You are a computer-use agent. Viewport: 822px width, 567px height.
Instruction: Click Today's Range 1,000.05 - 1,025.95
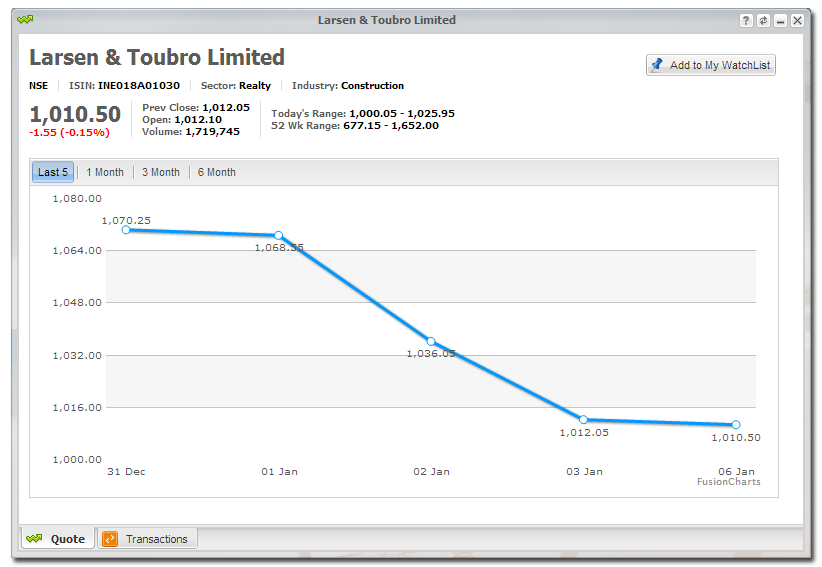coord(363,113)
